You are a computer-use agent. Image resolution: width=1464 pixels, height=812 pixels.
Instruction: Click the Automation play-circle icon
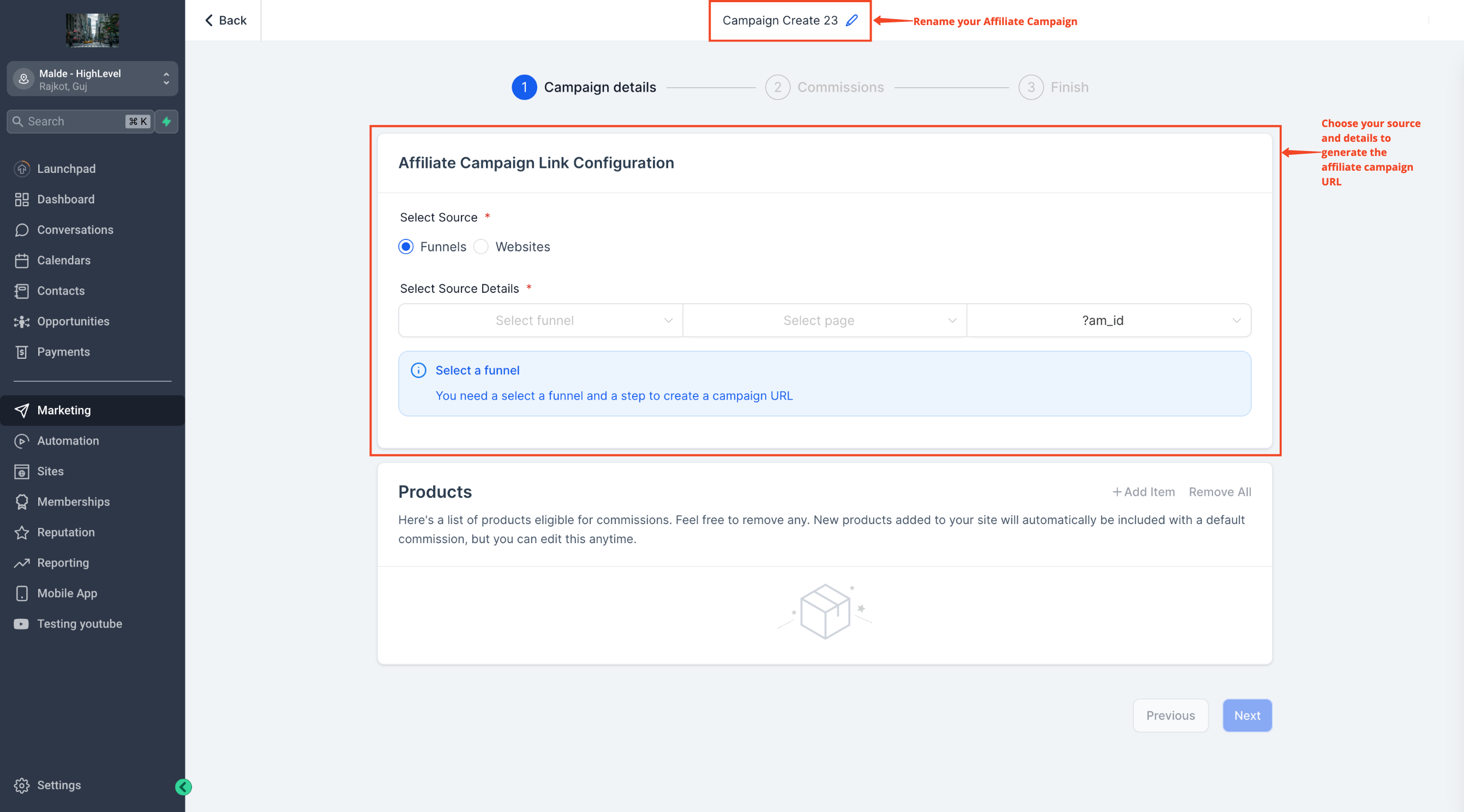point(22,441)
